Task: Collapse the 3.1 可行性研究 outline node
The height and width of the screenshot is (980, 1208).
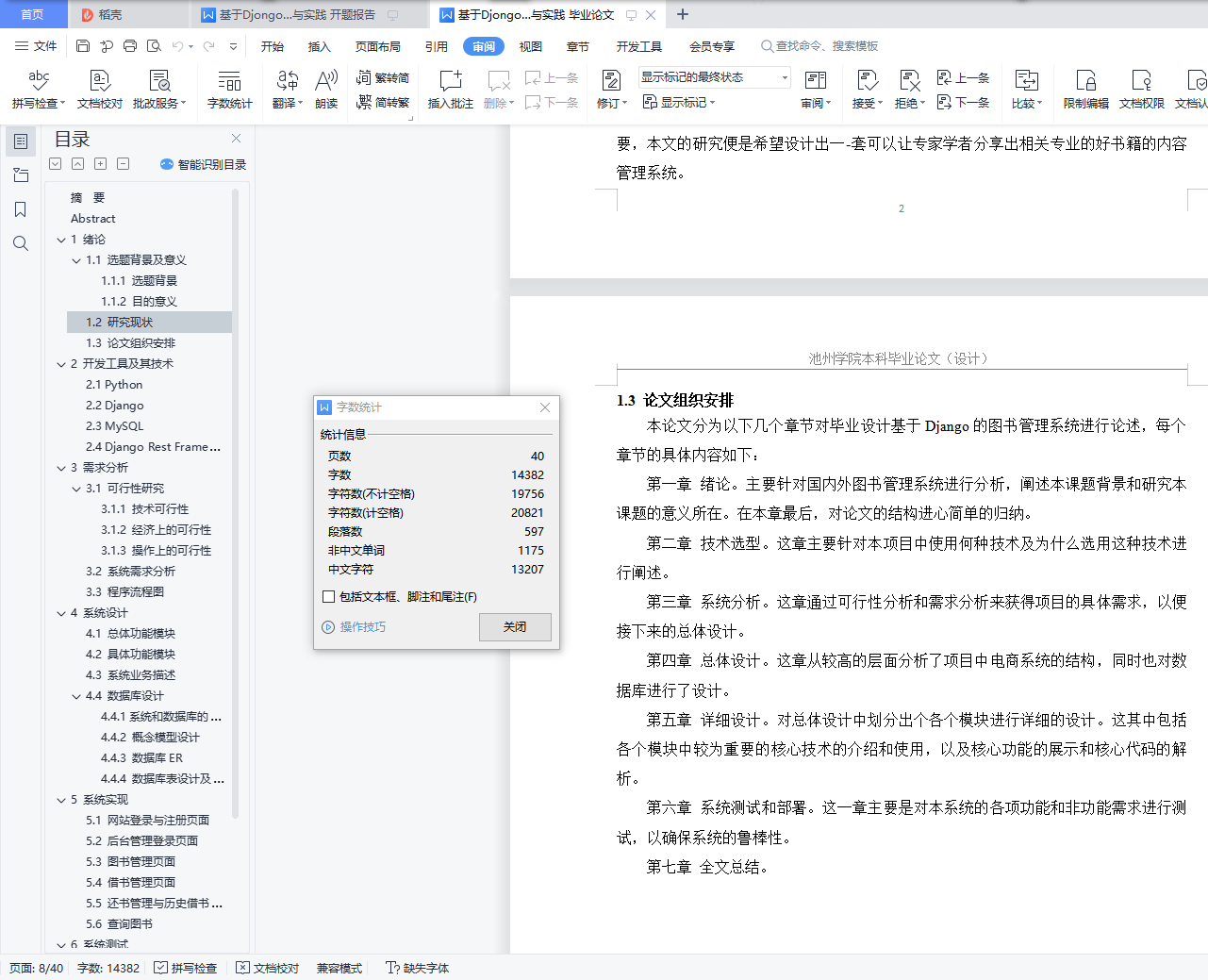Action: pos(76,489)
